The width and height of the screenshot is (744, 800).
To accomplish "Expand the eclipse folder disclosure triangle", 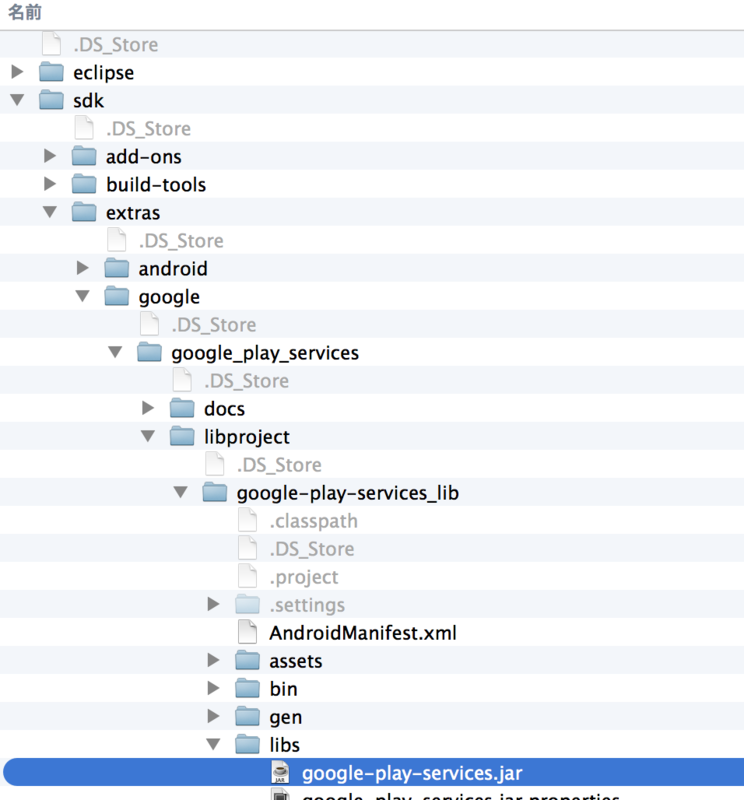I will (x=17, y=72).
